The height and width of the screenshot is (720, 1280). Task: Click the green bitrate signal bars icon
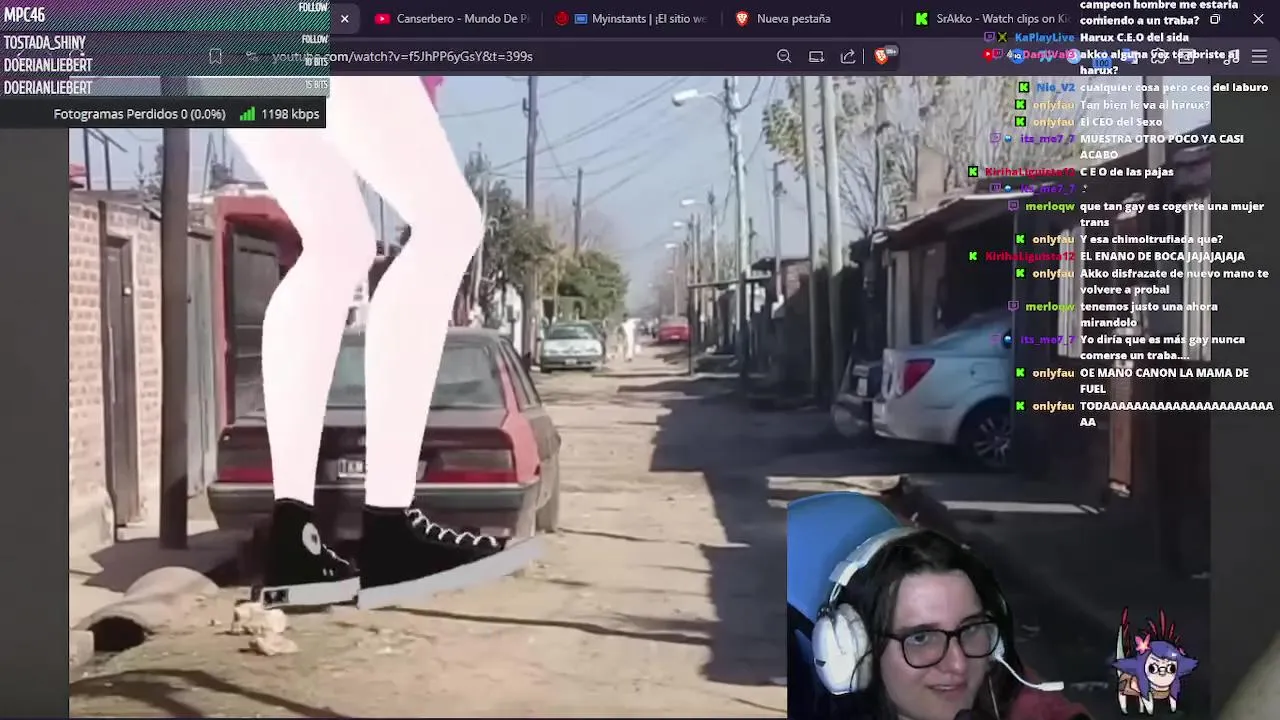pyautogui.click(x=247, y=114)
